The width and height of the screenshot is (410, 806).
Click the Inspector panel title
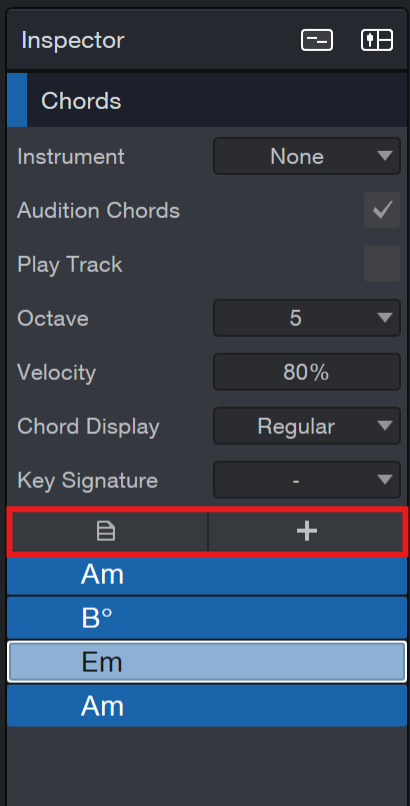(x=73, y=40)
